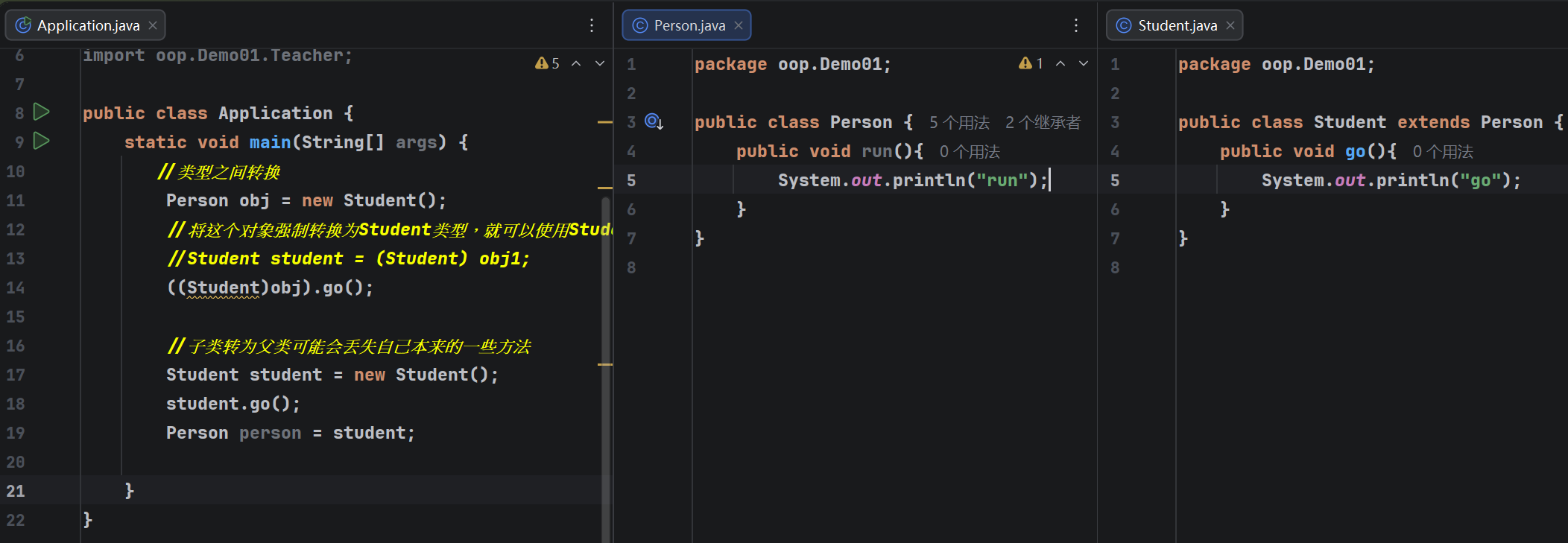The height and width of the screenshot is (543, 1568).
Task: Click 'System.out.println("run");' statement
Action: point(913,180)
